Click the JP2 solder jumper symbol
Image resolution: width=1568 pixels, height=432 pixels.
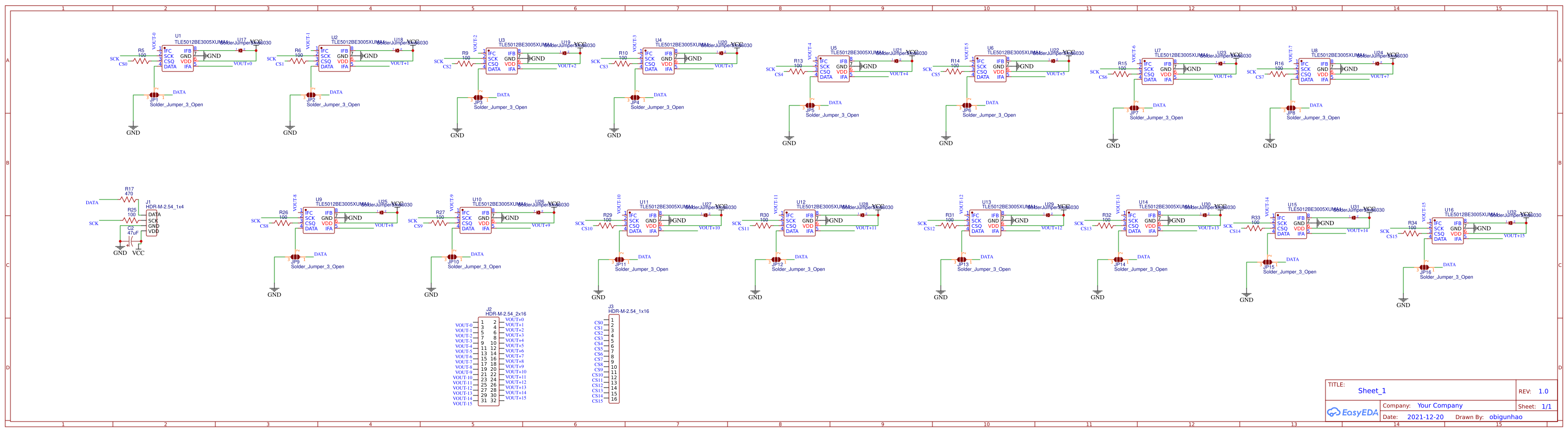point(311,95)
